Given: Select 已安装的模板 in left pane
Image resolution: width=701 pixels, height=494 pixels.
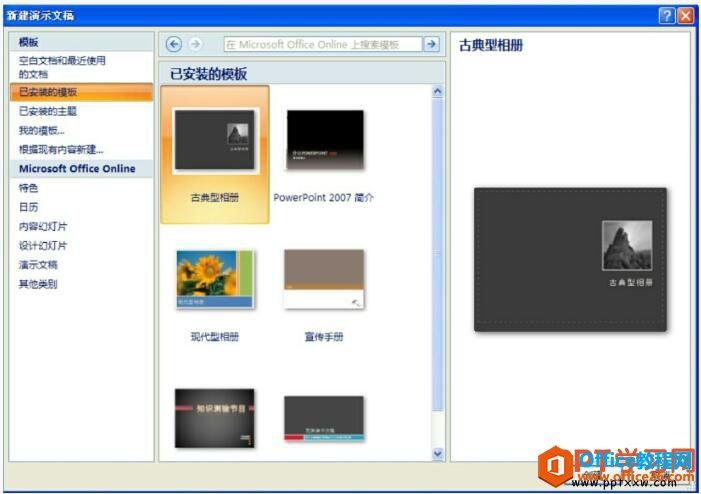Looking at the screenshot, I should click(x=81, y=92).
